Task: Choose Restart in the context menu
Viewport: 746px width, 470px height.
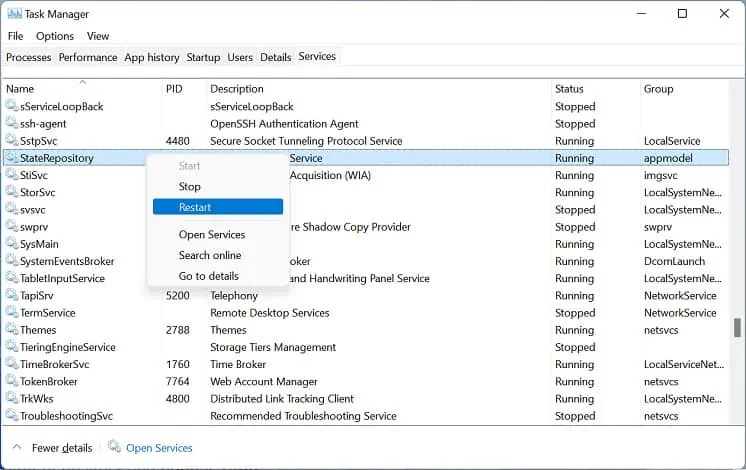Action: [218, 207]
